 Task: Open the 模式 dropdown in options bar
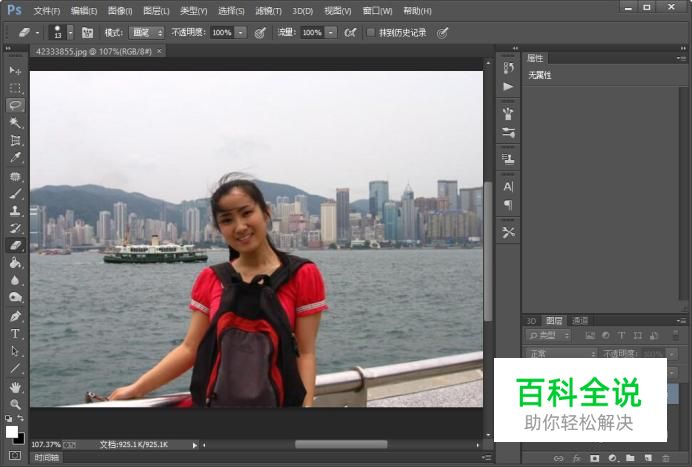pyautogui.click(x=146, y=32)
